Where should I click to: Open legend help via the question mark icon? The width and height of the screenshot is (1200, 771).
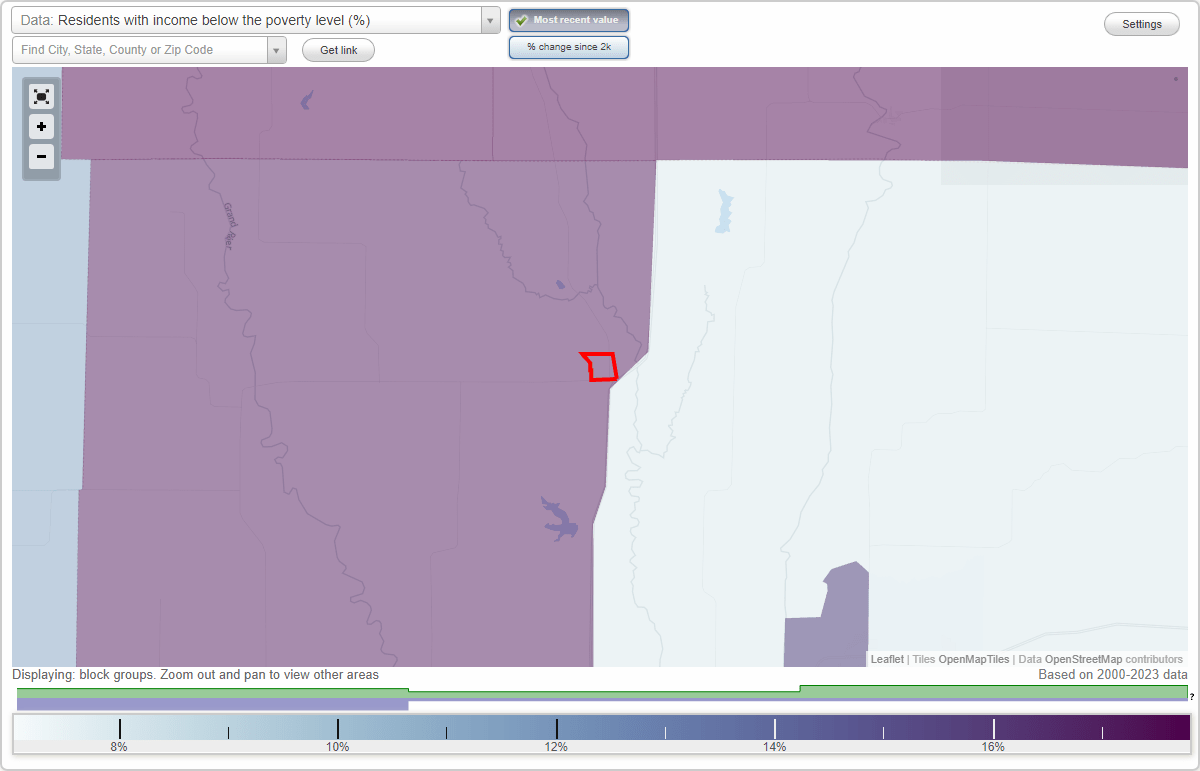(1192, 697)
